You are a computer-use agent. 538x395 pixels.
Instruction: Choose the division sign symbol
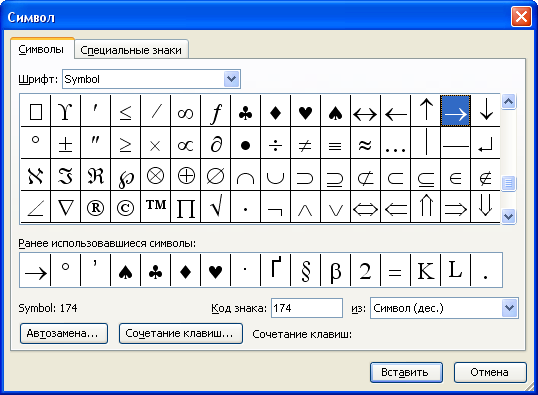[x=276, y=143]
